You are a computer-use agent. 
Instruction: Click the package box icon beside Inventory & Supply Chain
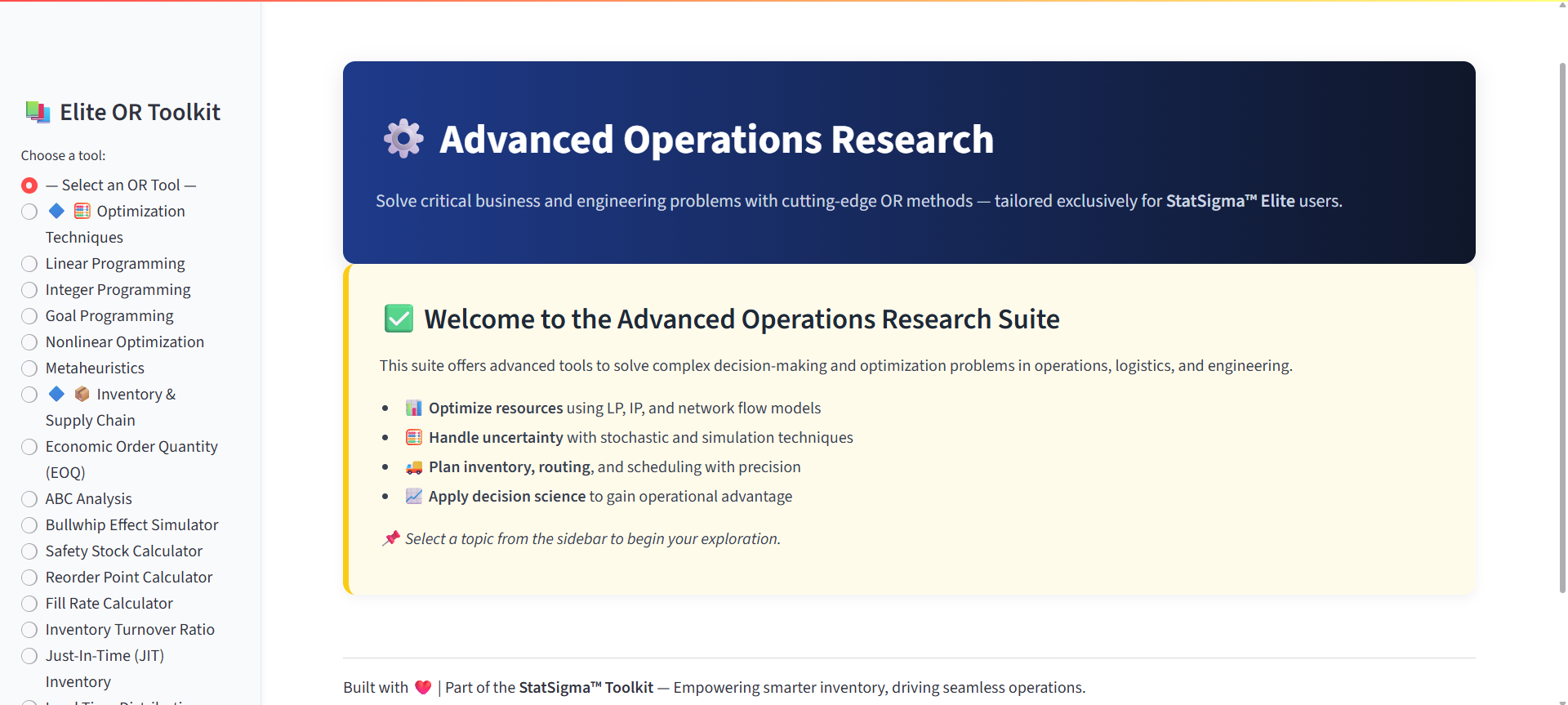point(82,394)
